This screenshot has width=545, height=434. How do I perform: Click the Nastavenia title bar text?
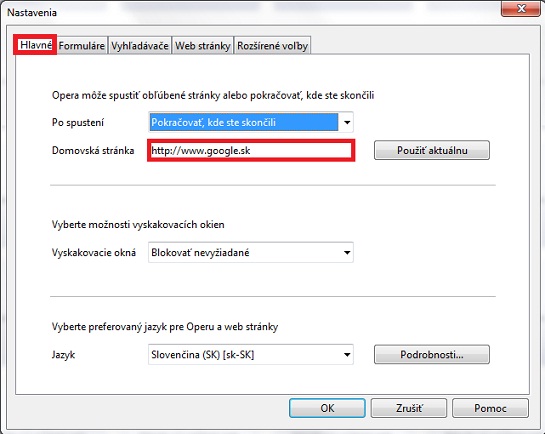[32, 13]
